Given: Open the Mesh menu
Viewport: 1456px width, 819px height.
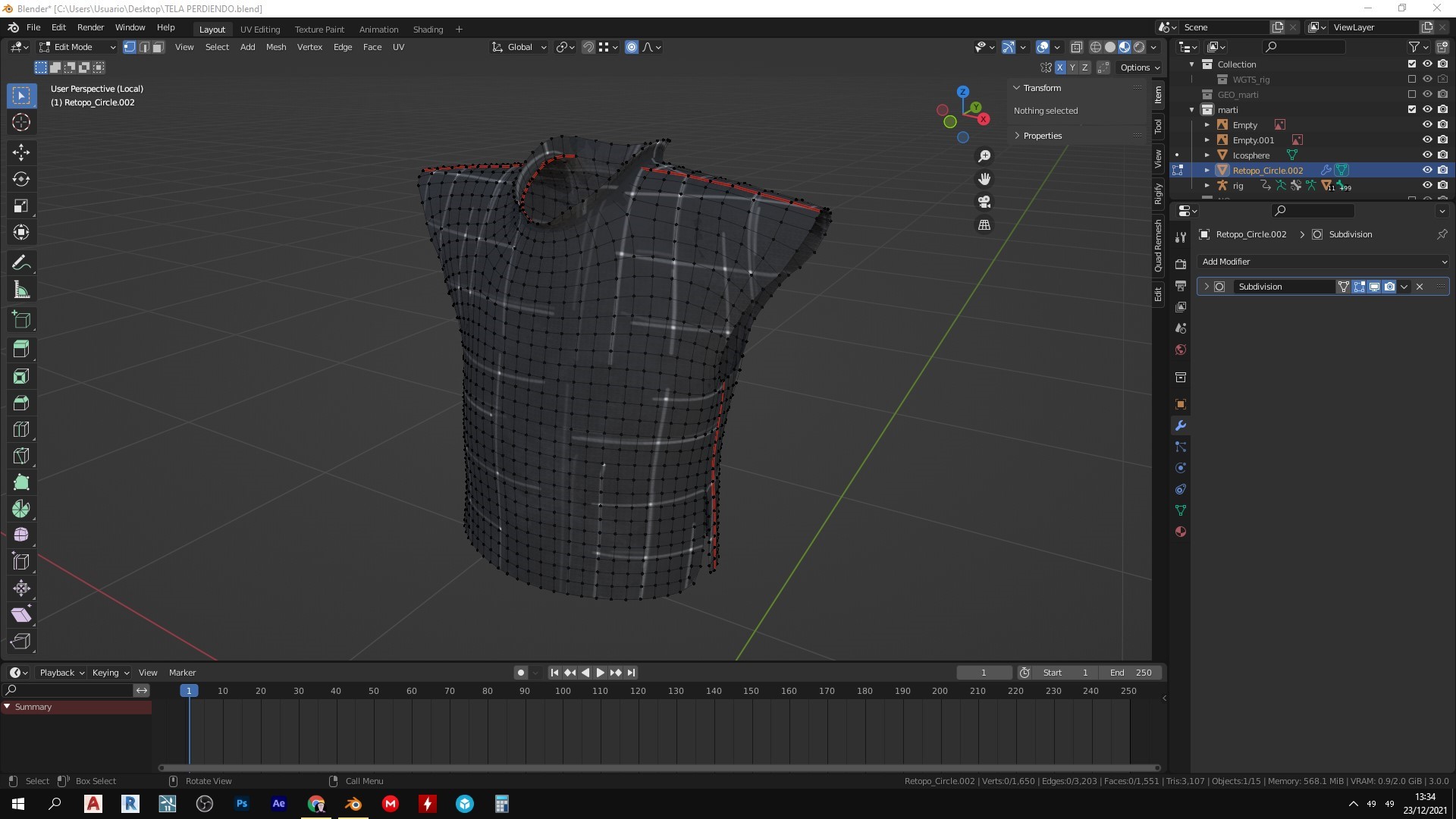Looking at the screenshot, I should coord(276,47).
